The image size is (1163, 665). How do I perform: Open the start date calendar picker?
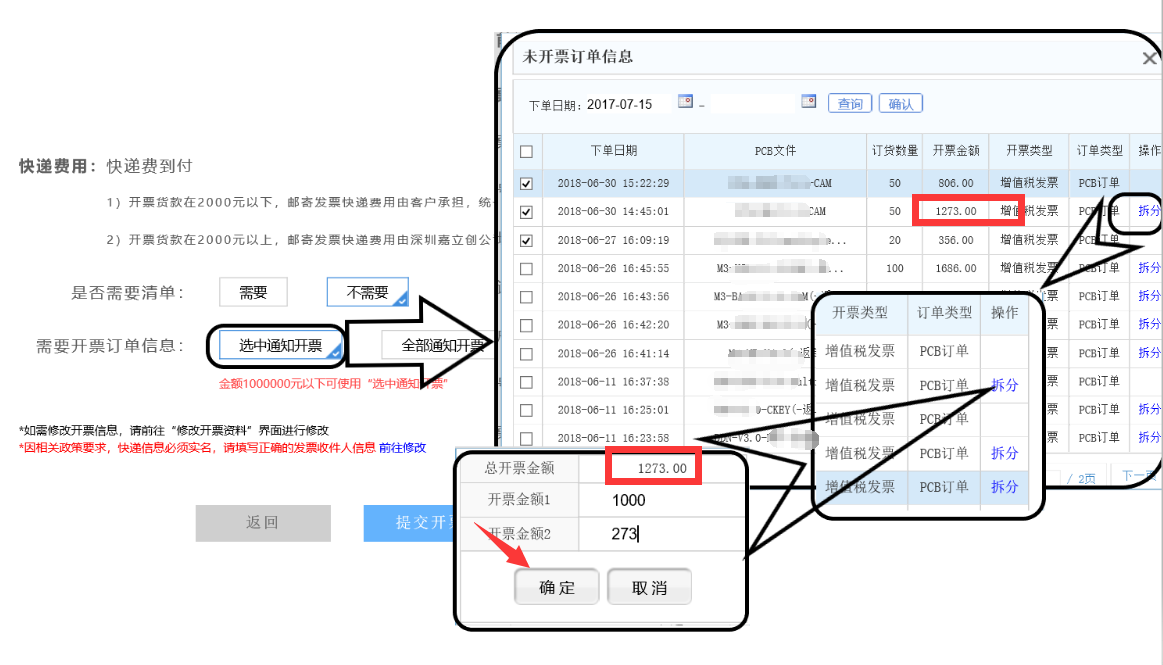point(685,102)
